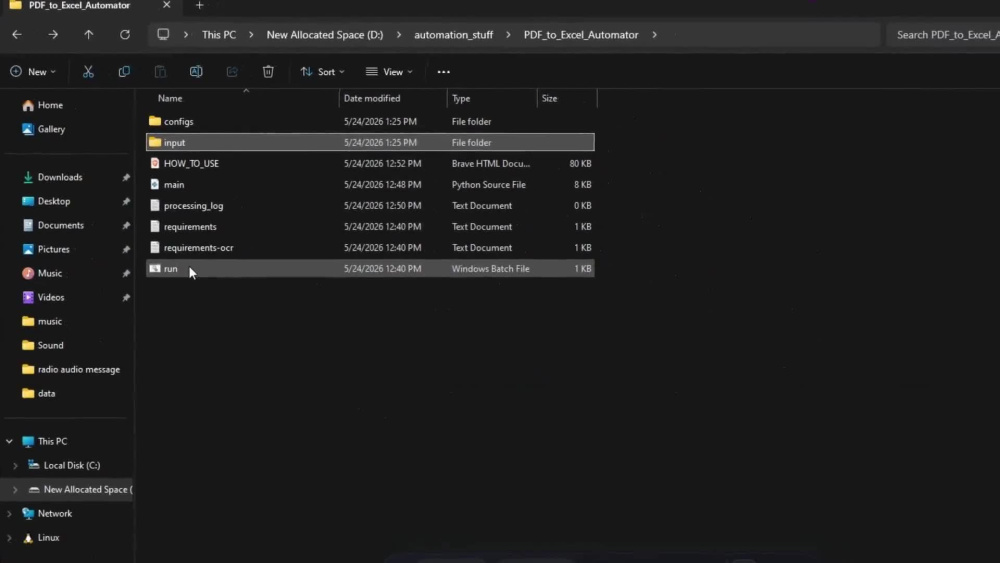Unpin Downloads using its pin icon

pyautogui.click(x=126, y=177)
